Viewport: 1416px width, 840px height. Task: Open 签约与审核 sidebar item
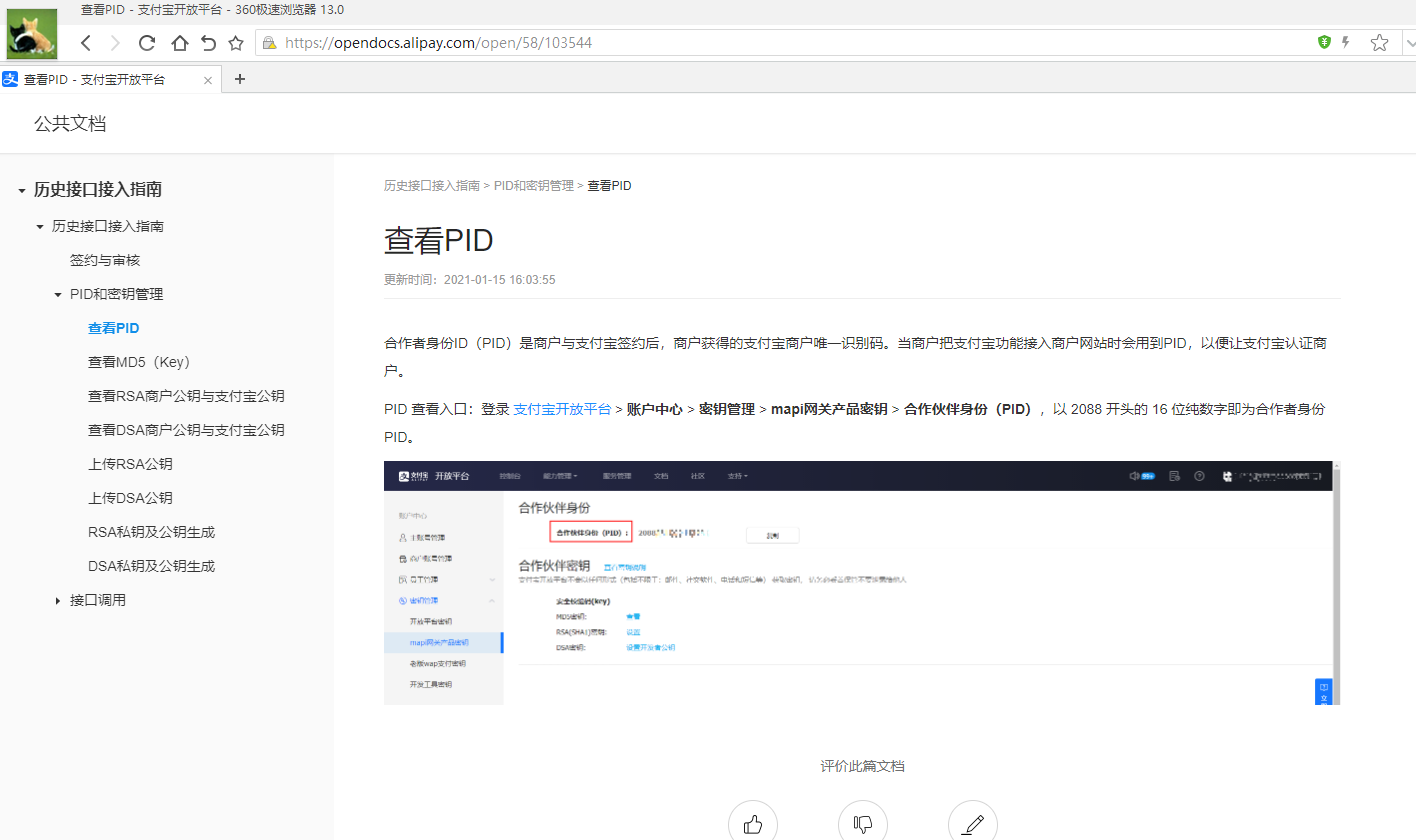[x=104, y=260]
